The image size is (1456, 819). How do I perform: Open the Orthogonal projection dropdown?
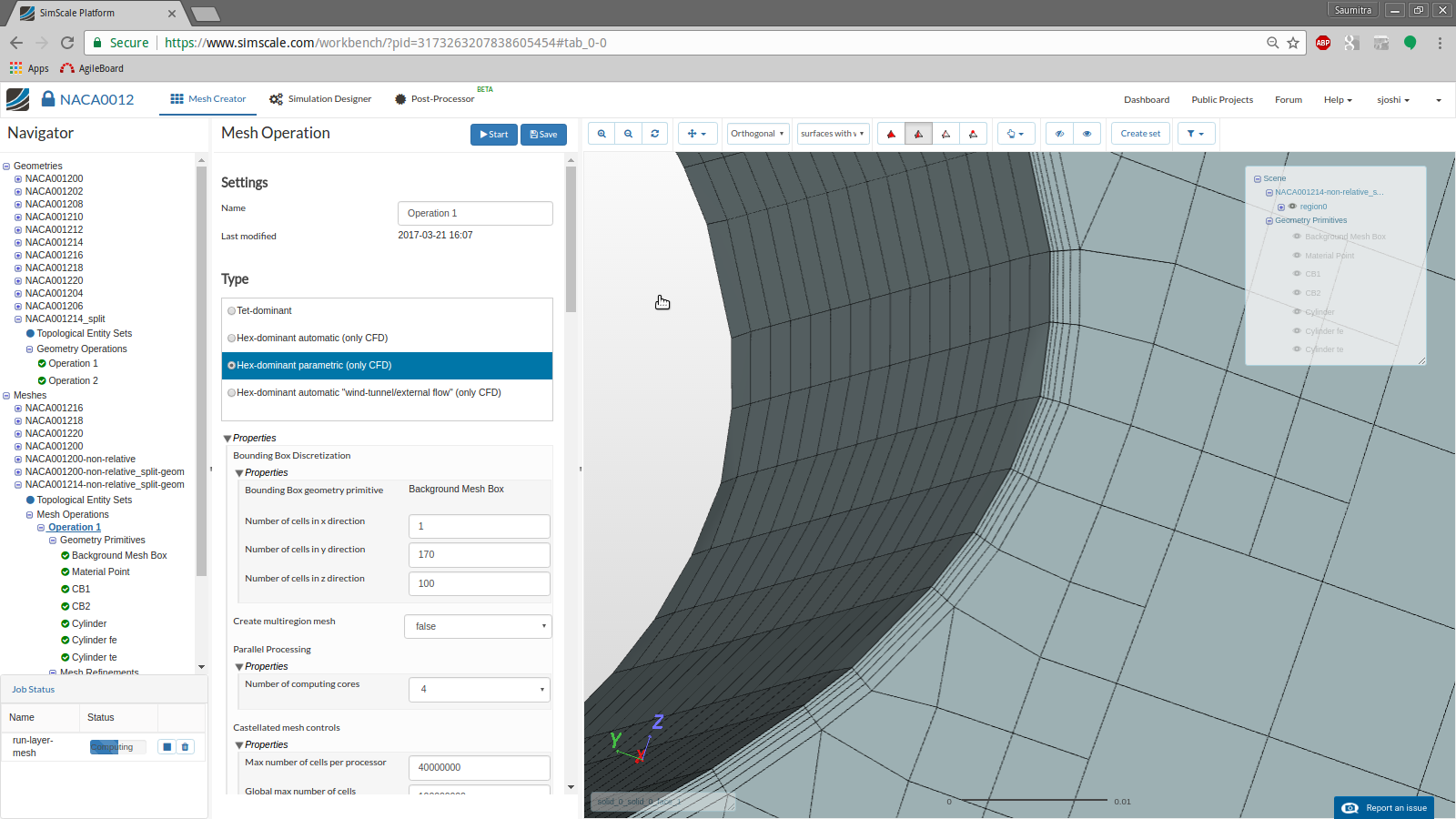coord(757,134)
